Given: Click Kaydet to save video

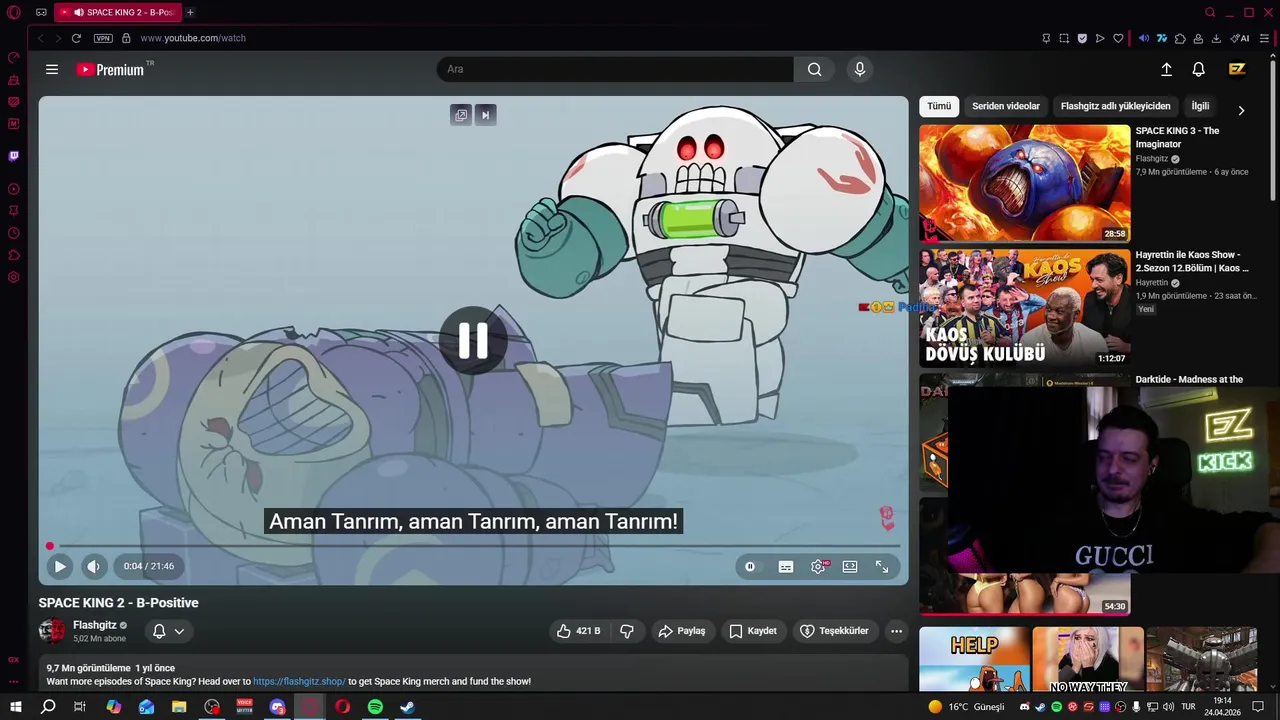Looking at the screenshot, I should tap(753, 631).
